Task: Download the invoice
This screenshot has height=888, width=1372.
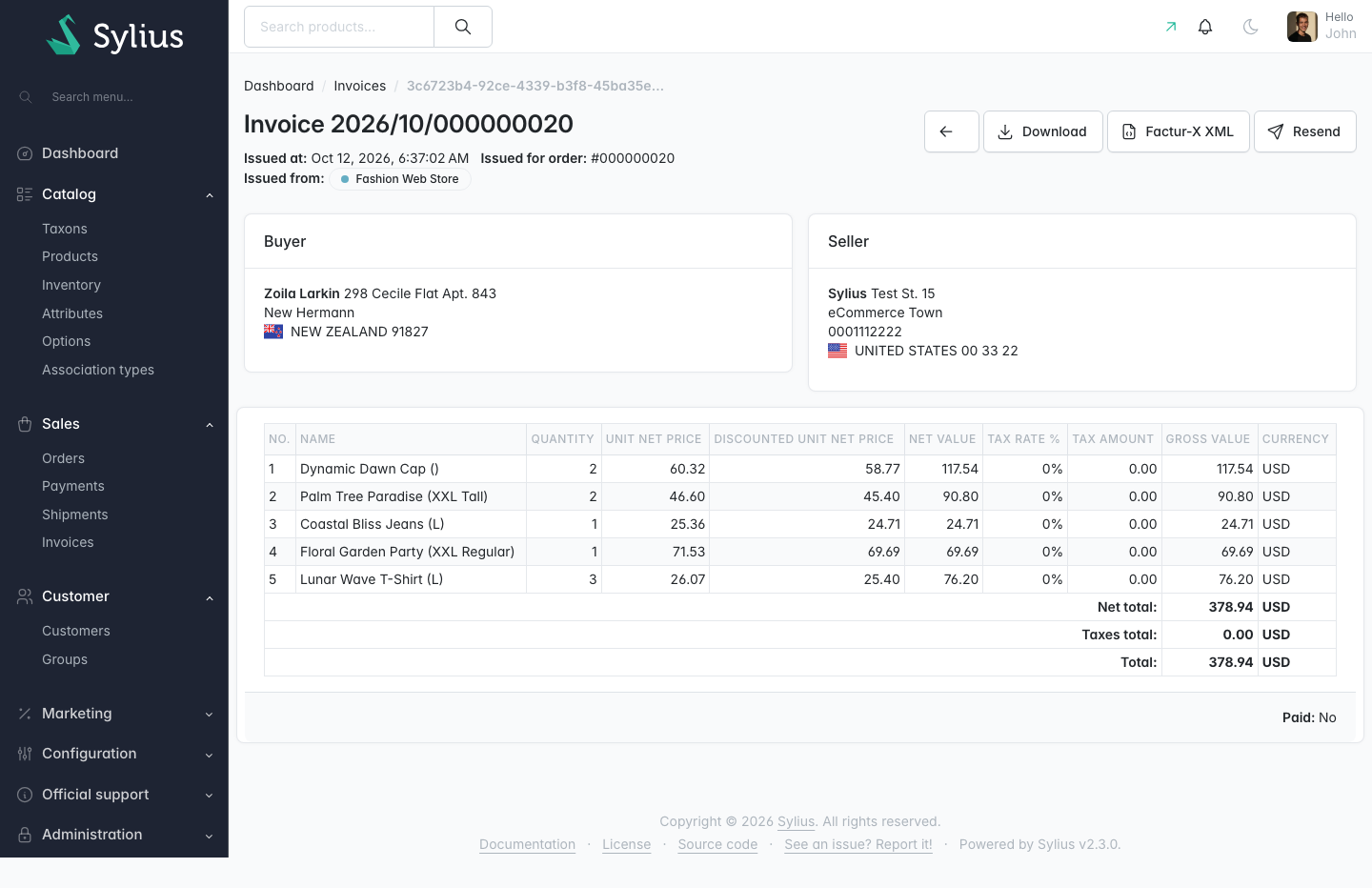Action: pyautogui.click(x=1043, y=131)
